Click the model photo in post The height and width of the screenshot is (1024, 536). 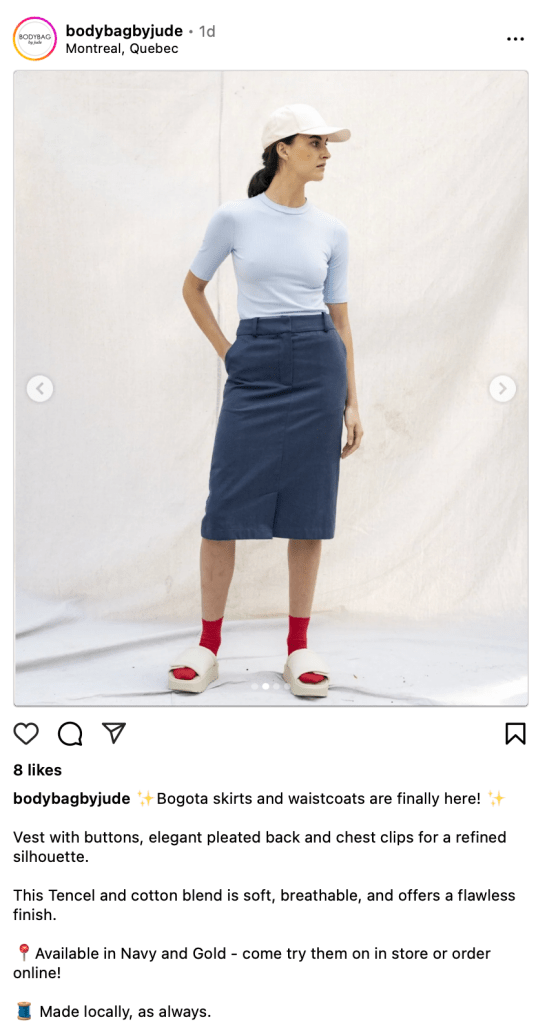point(271,388)
